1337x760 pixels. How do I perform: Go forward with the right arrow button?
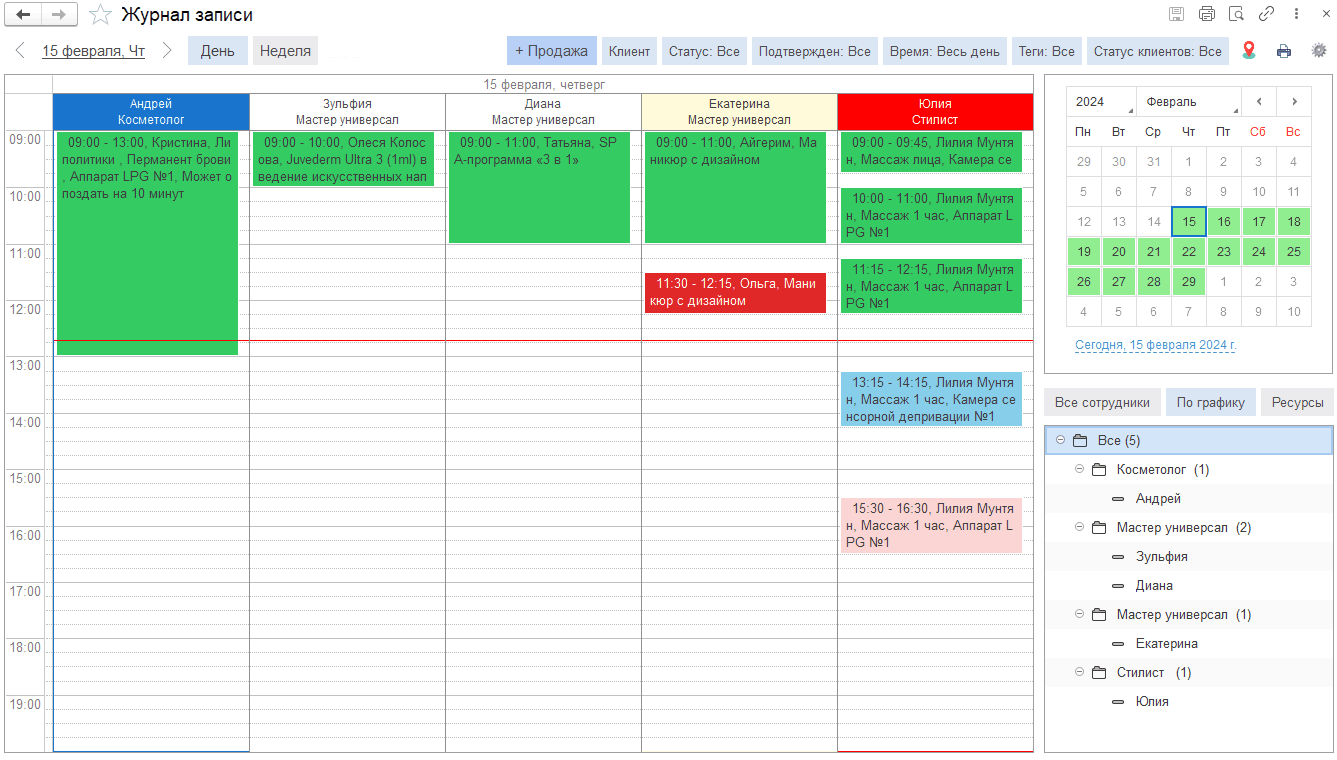[x=60, y=14]
